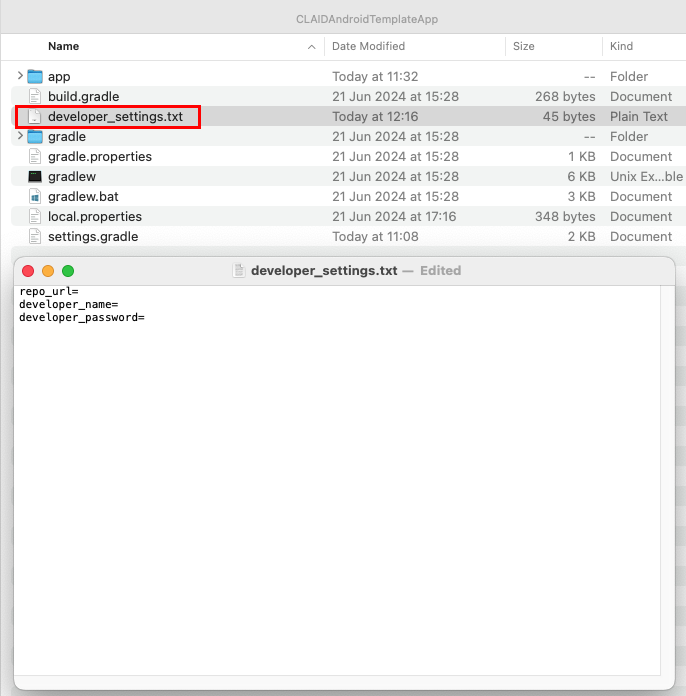686x696 pixels.
Task: Click the local.properties document icon
Action: pos(35,216)
